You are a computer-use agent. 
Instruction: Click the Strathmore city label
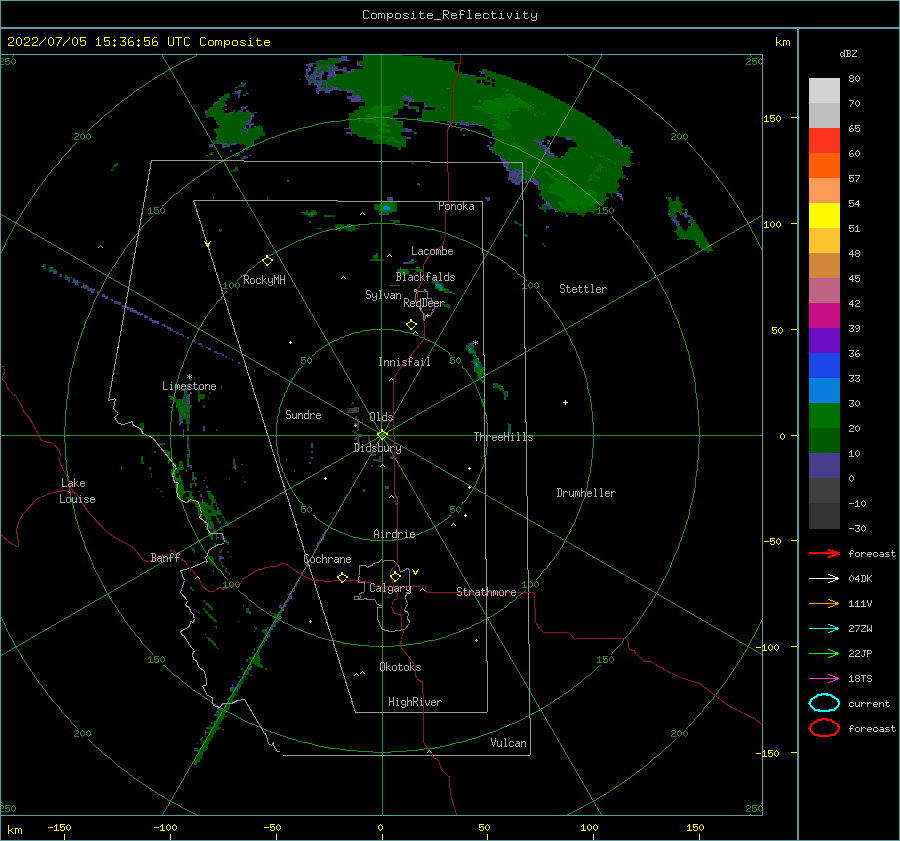(486, 592)
